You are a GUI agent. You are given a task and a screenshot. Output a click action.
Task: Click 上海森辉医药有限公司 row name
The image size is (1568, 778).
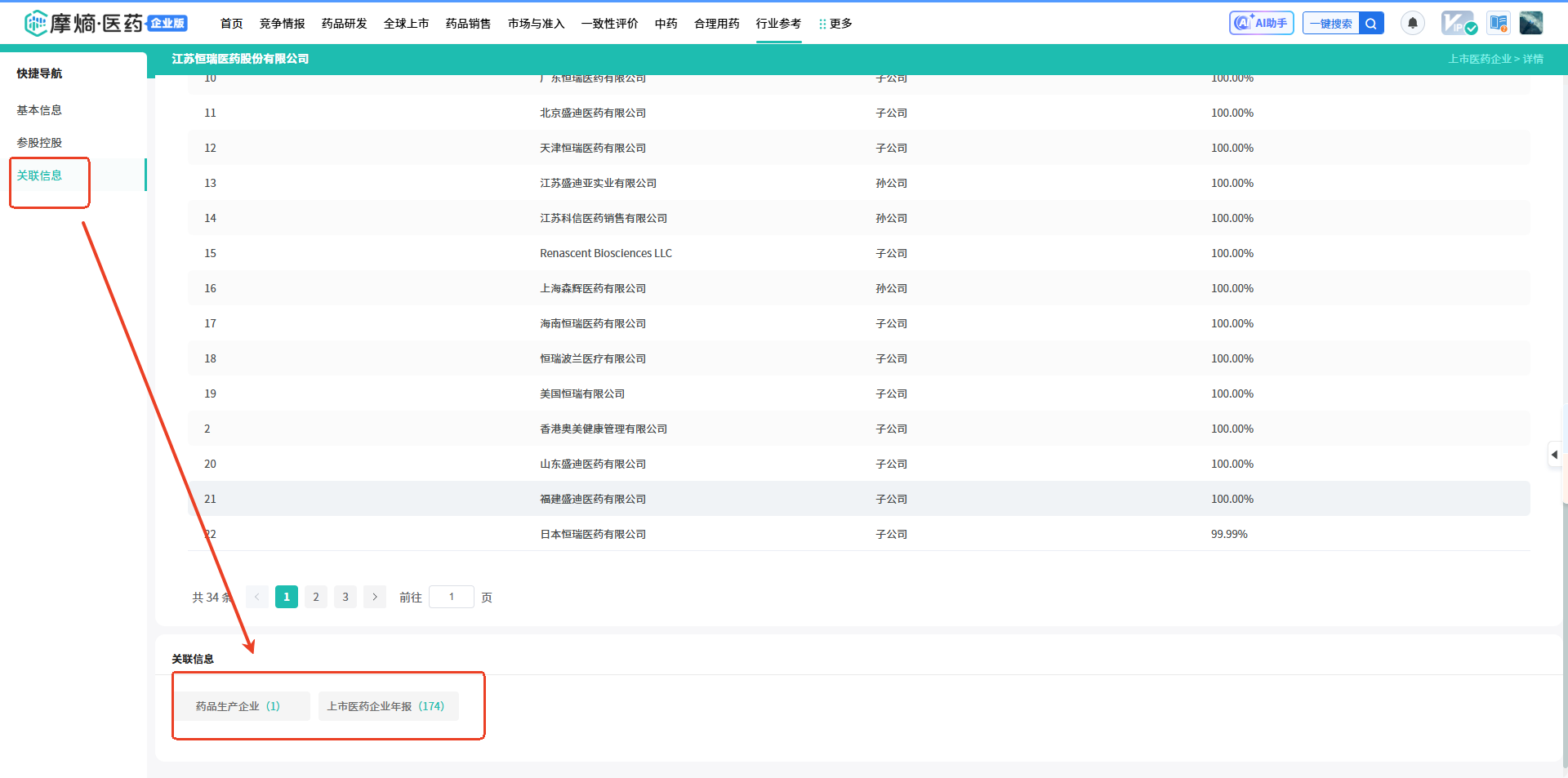[x=593, y=288]
